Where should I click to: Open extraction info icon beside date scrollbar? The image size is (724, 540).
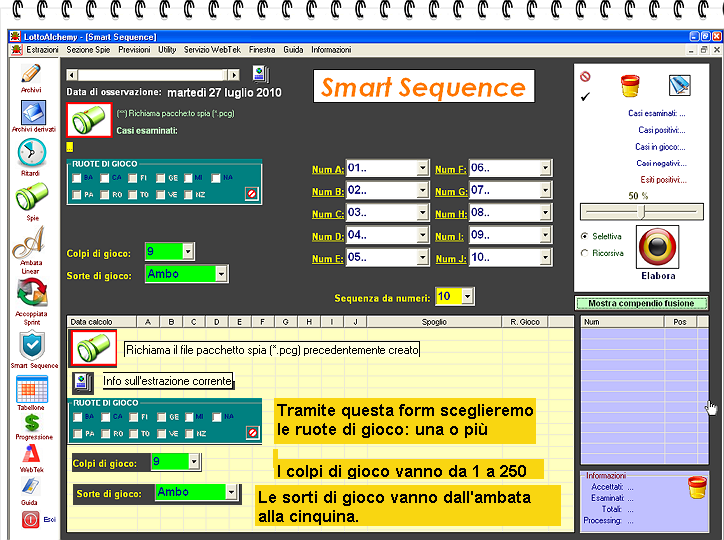pyautogui.click(x=261, y=73)
